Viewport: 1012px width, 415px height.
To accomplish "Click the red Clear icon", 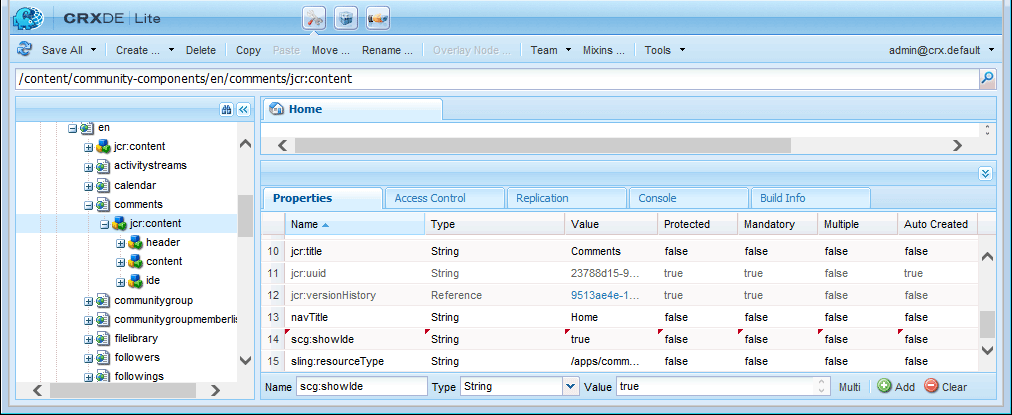I will 931,386.
